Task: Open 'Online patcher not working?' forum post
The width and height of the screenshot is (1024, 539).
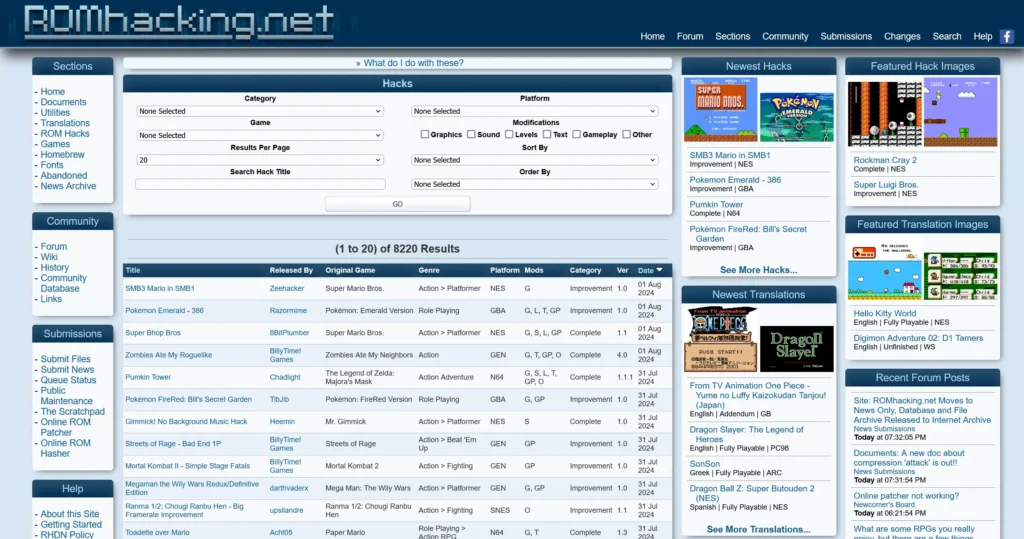Action: (906, 496)
